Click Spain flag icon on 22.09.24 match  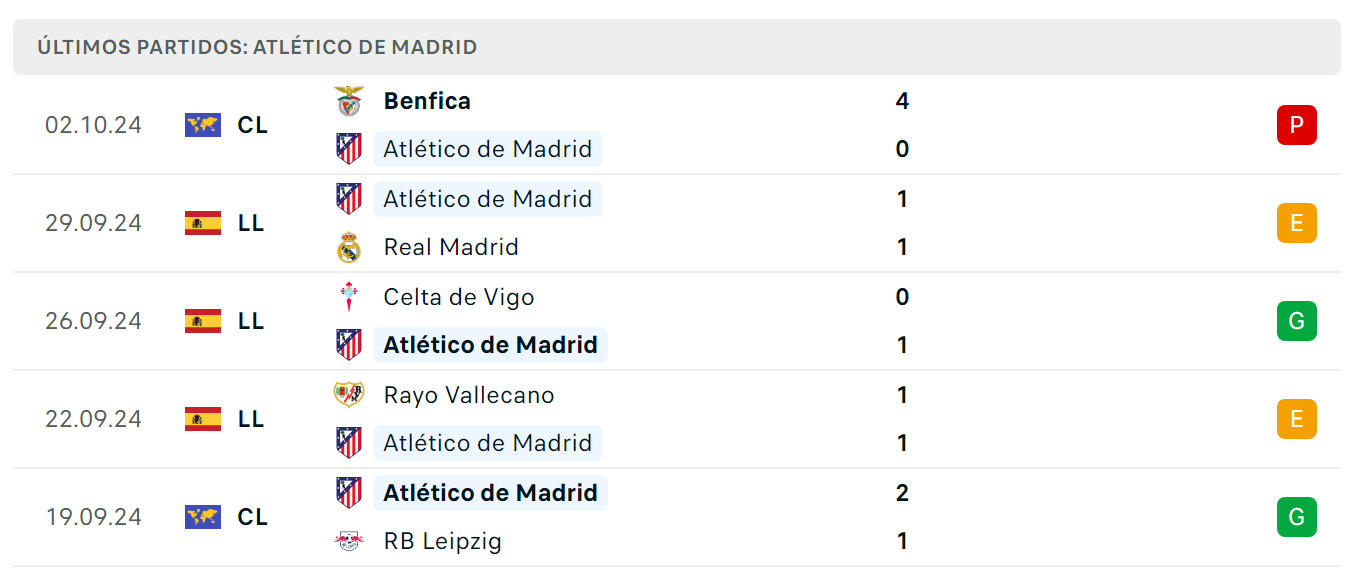click(203, 419)
